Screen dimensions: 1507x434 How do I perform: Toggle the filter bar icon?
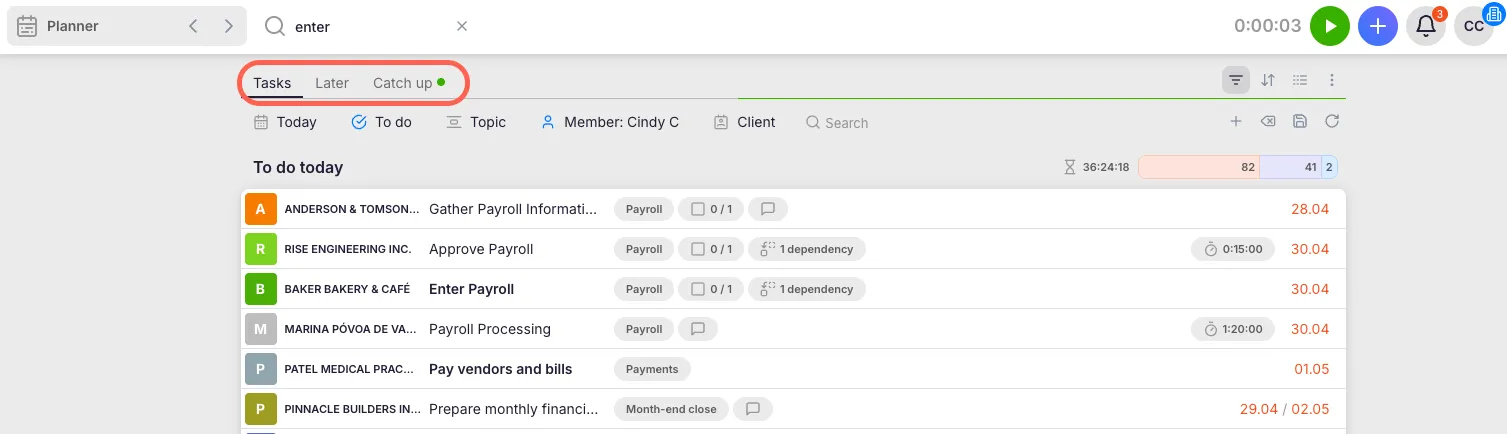tap(1236, 80)
